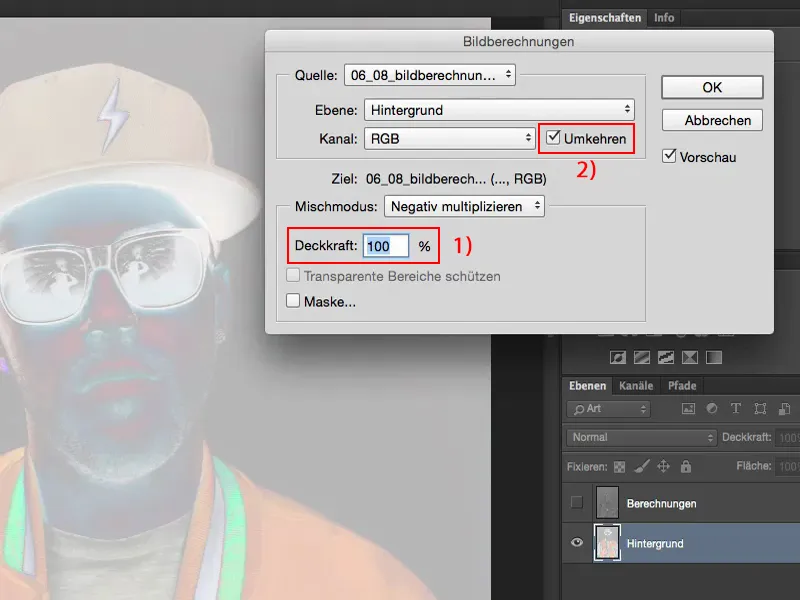Open the layer filter Art dropdown
The image size is (800, 600).
point(608,409)
